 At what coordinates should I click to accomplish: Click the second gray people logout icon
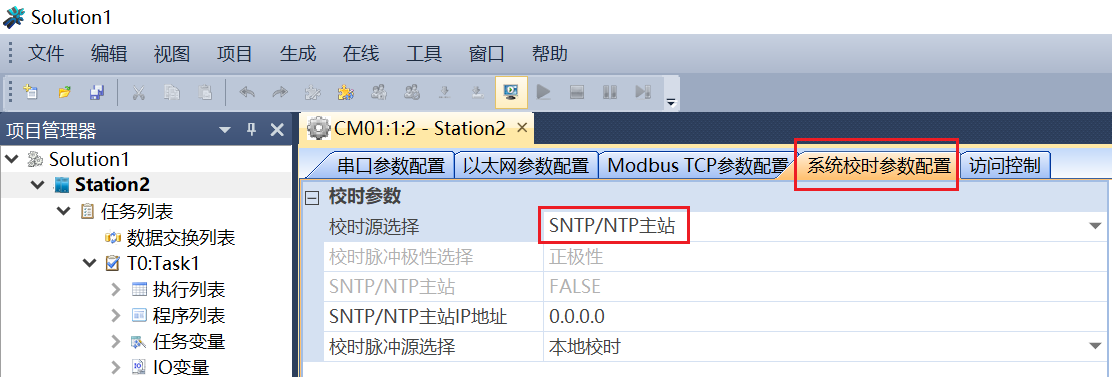click(x=411, y=91)
